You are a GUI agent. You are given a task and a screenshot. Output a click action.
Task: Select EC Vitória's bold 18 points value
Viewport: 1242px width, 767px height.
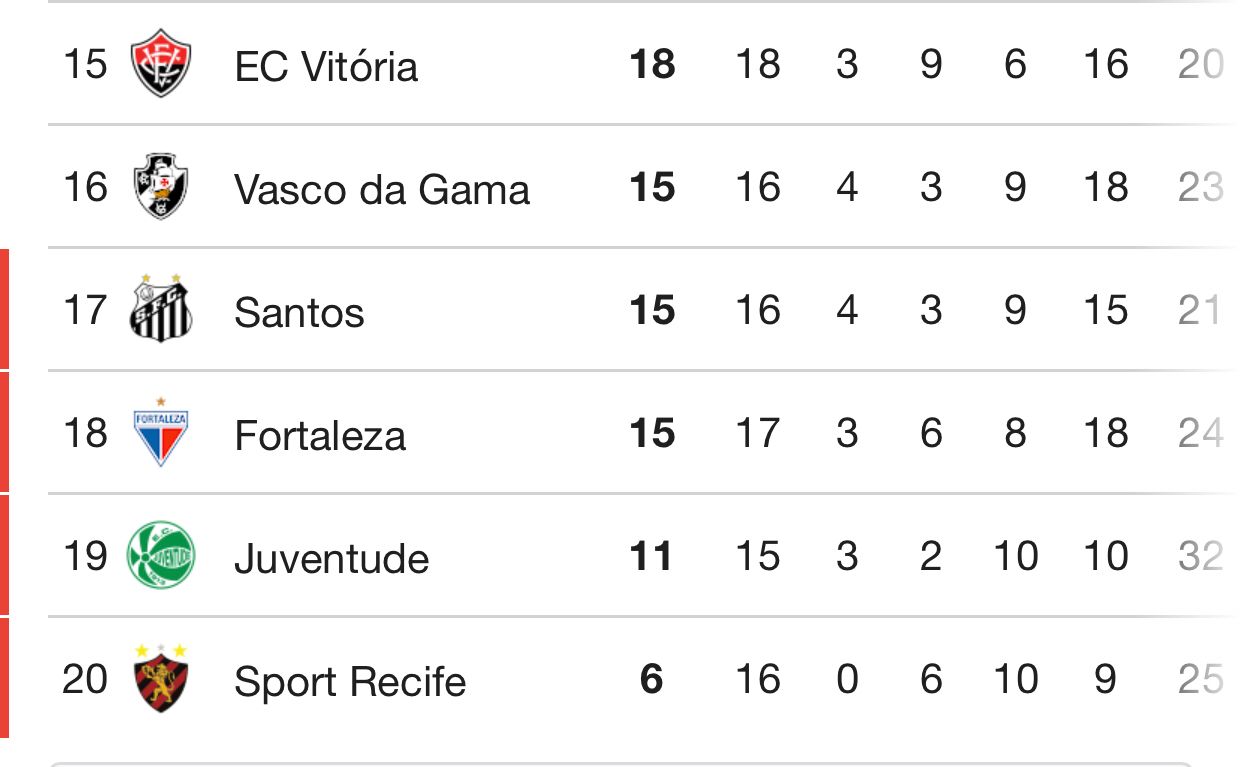653,64
